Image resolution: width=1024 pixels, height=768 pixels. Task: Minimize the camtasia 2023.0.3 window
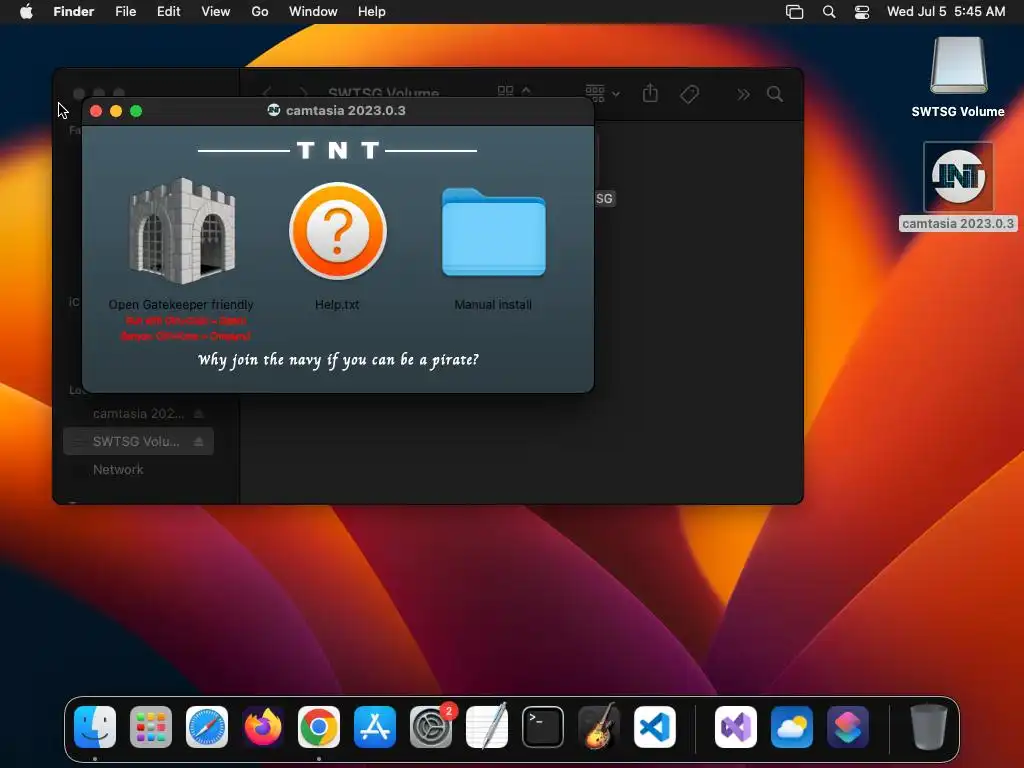point(116,111)
